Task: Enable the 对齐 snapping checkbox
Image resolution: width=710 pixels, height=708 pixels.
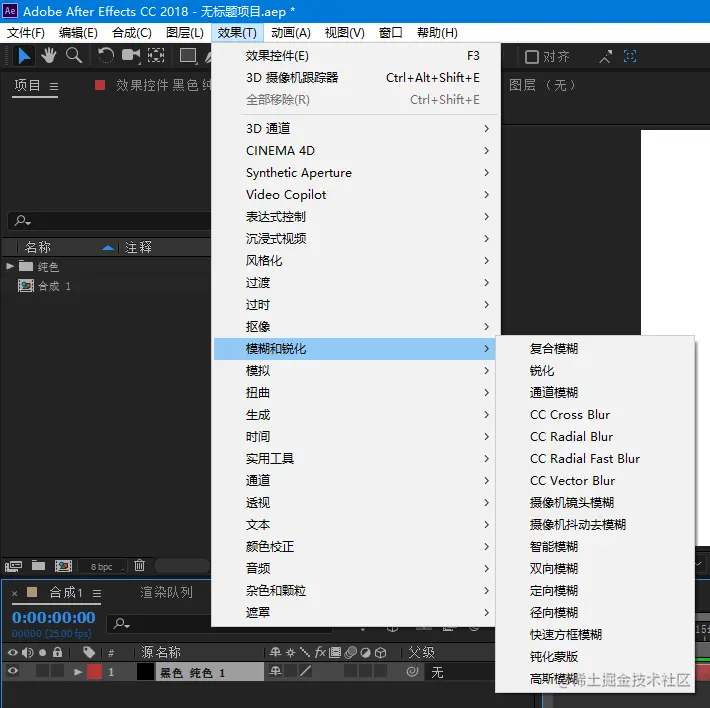Action: tap(532, 57)
